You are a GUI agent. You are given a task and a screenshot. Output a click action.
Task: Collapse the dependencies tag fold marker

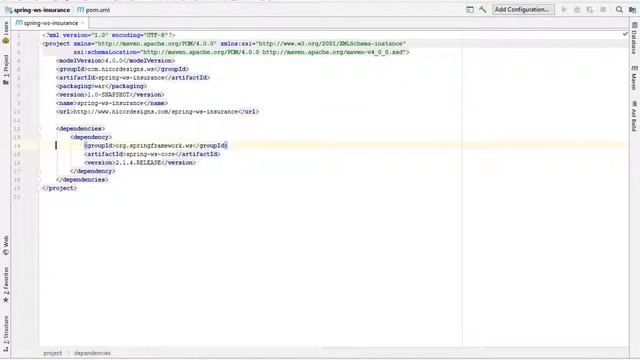pyautogui.click(x=39, y=129)
